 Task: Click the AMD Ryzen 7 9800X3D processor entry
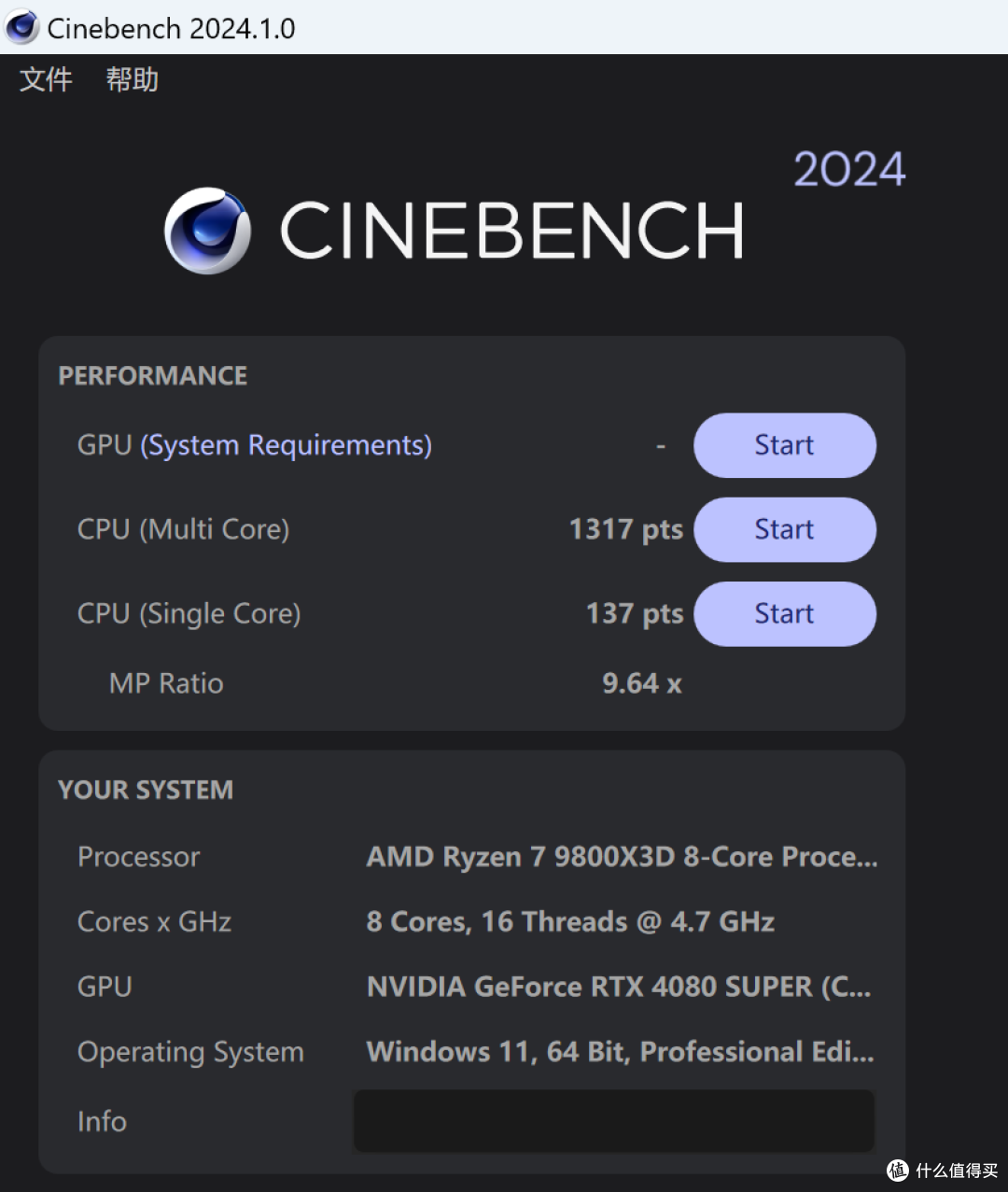click(x=619, y=856)
